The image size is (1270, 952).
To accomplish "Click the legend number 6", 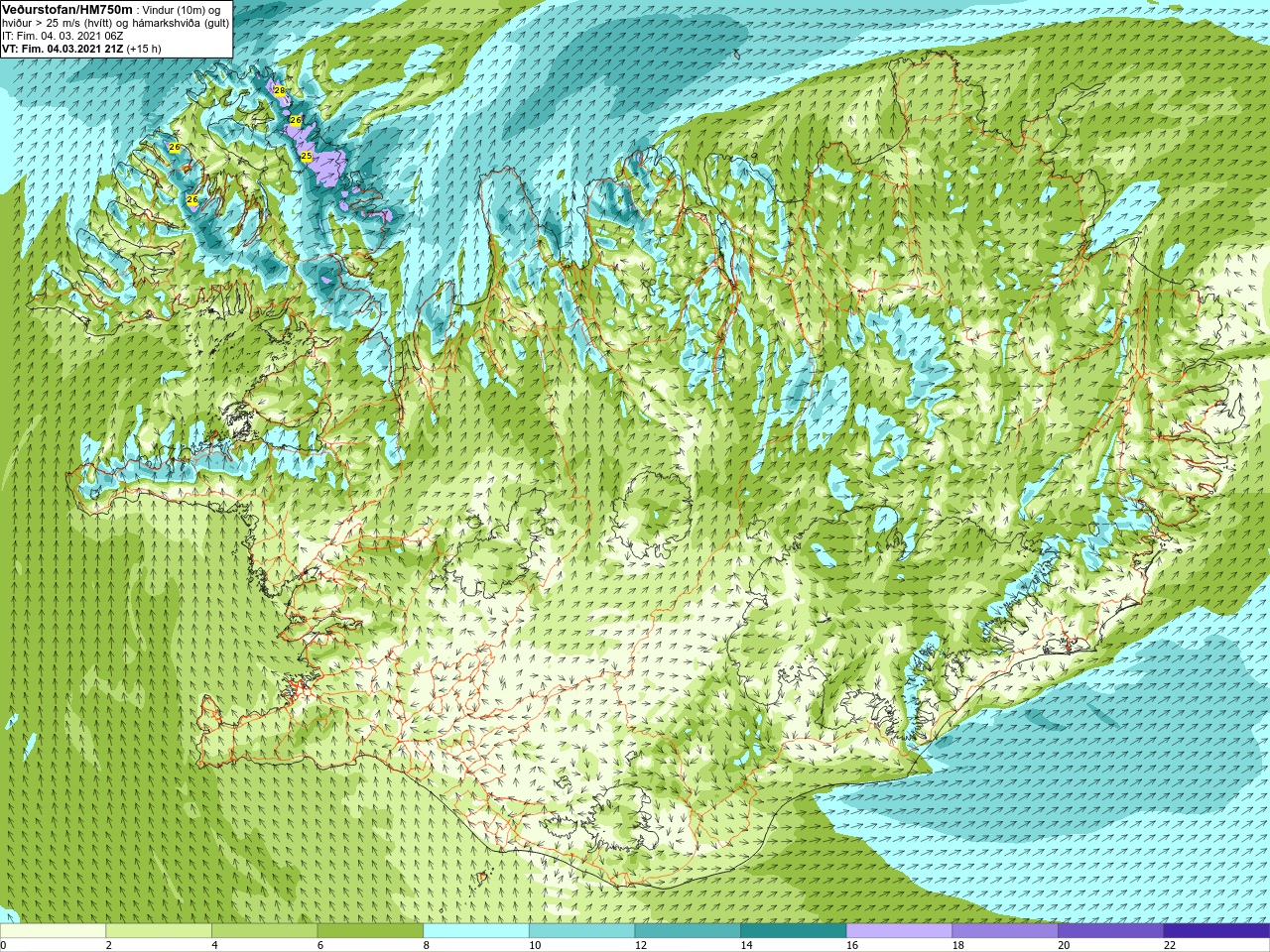I will [319, 945].
